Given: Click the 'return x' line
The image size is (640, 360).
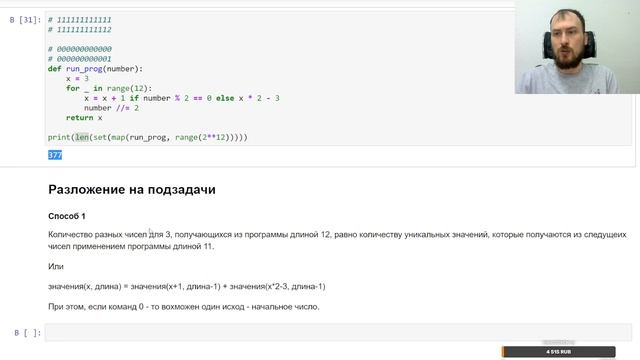Looking at the screenshot, I should 84,118.
